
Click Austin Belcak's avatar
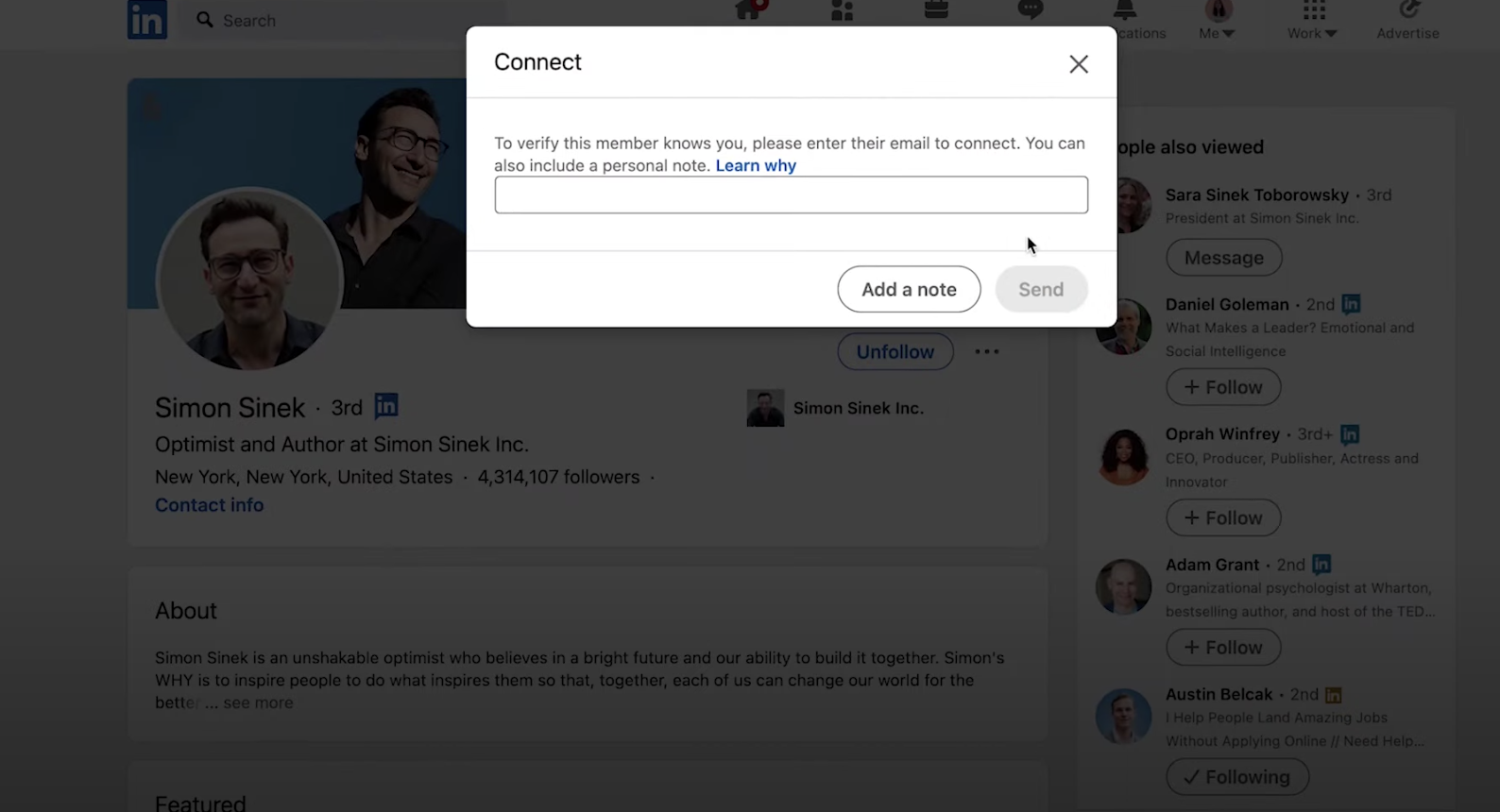click(x=1123, y=716)
